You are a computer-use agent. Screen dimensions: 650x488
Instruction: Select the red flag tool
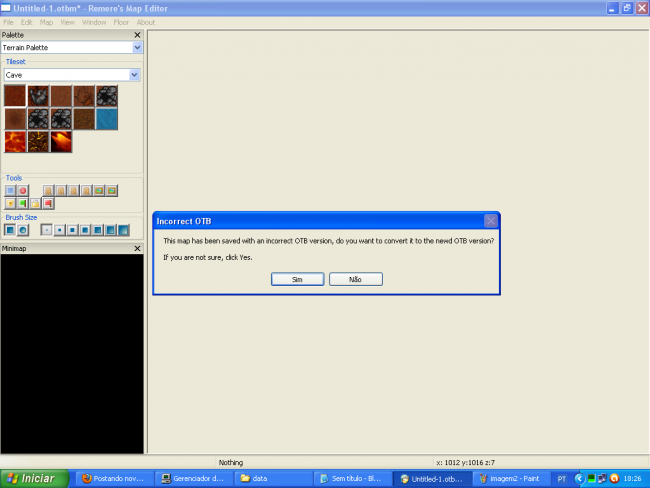48,203
